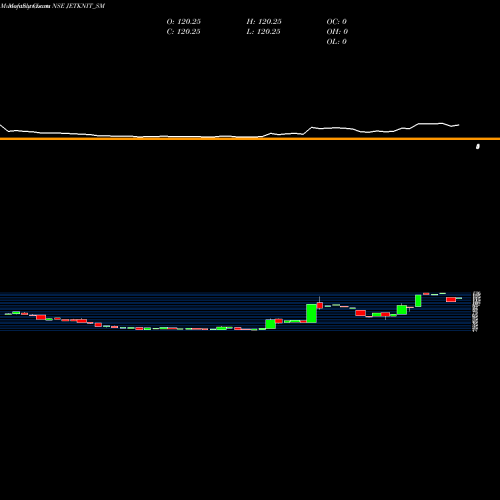500x500 pixels.
Task: Select the open value O: 120.25
Action: [184, 22]
